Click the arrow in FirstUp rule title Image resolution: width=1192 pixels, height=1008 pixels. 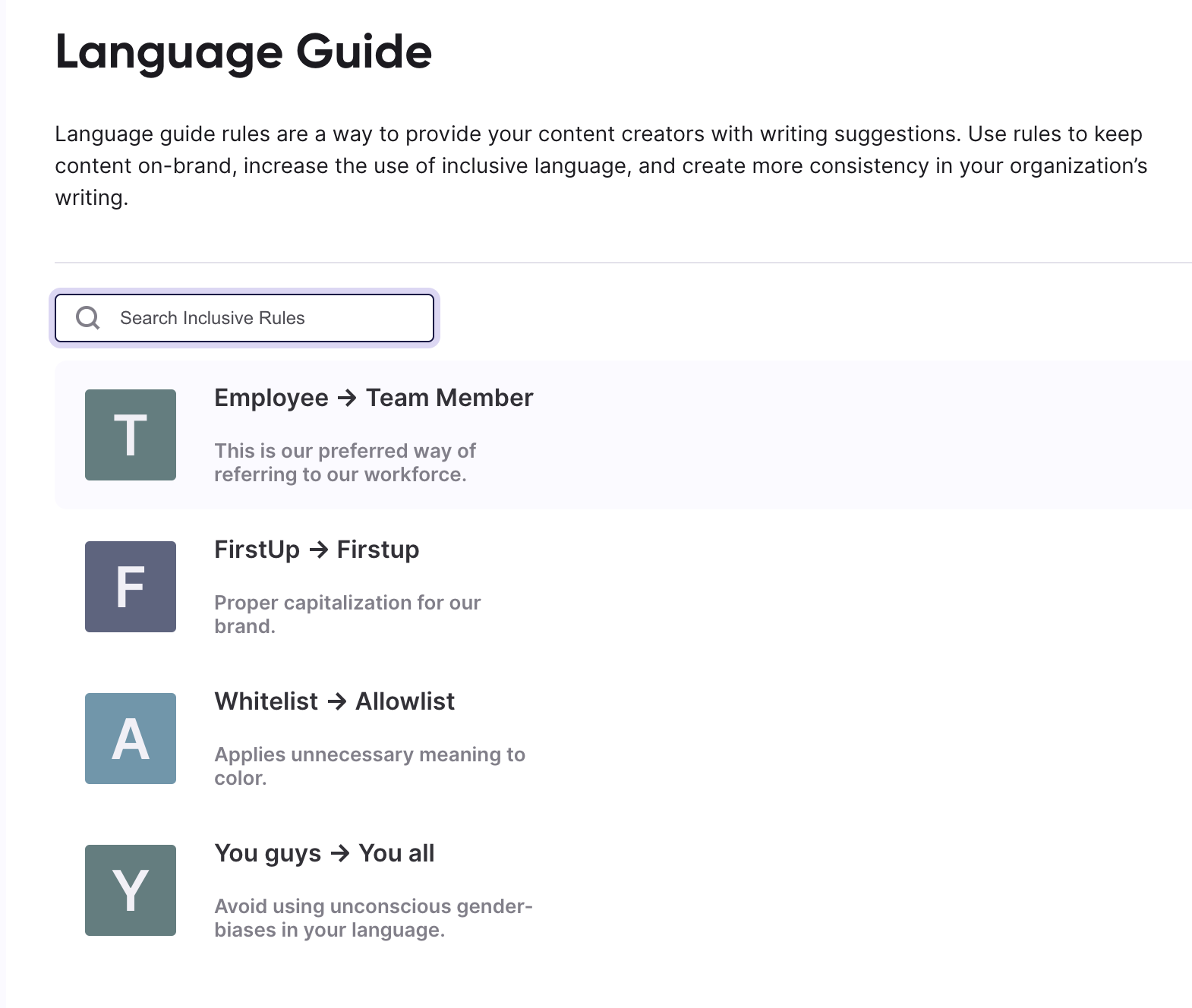[319, 550]
